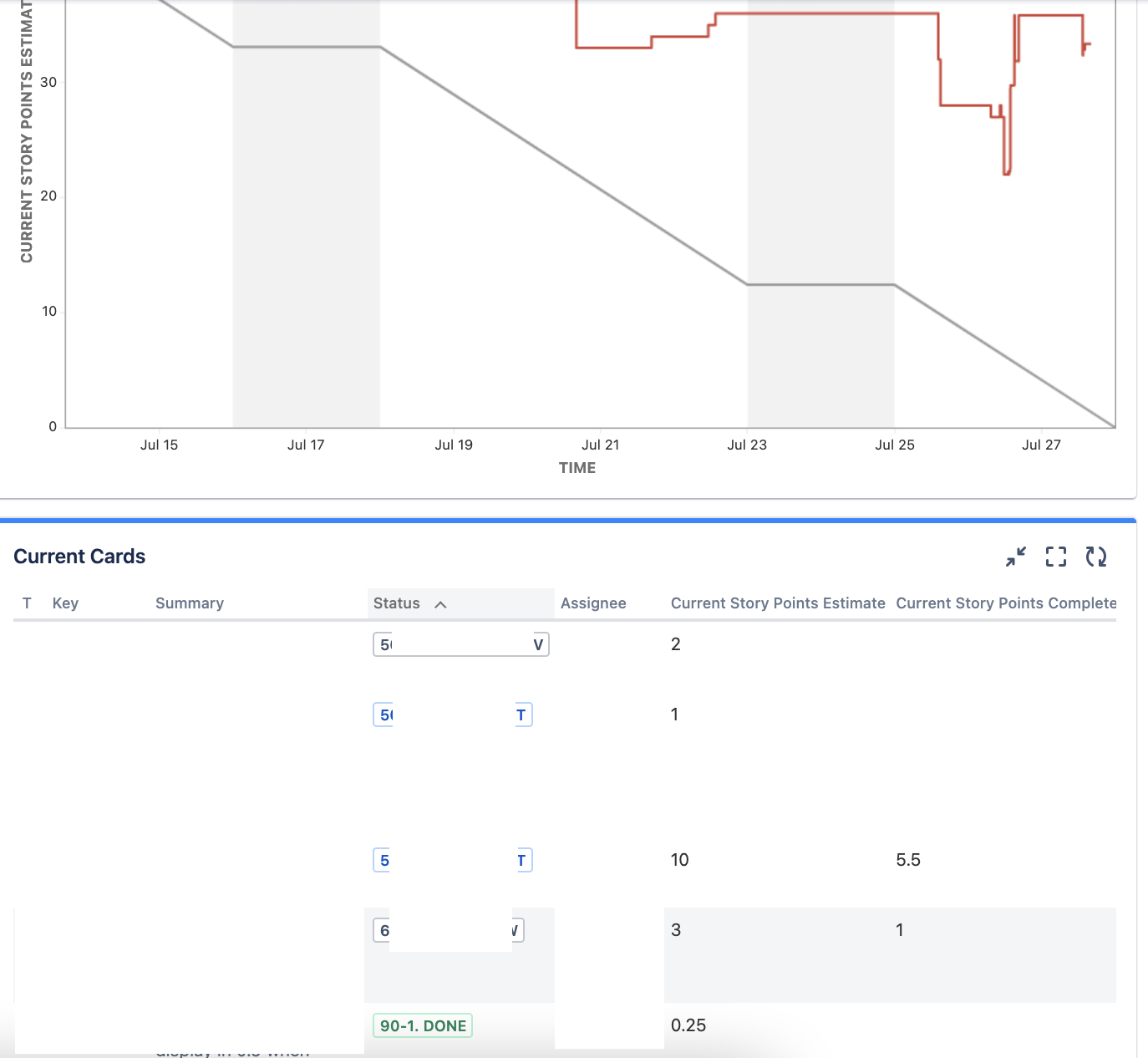Viewport: 1148px width, 1058px height.
Task: Click the TIME axis title
Action: pyautogui.click(x=577, y=468)
